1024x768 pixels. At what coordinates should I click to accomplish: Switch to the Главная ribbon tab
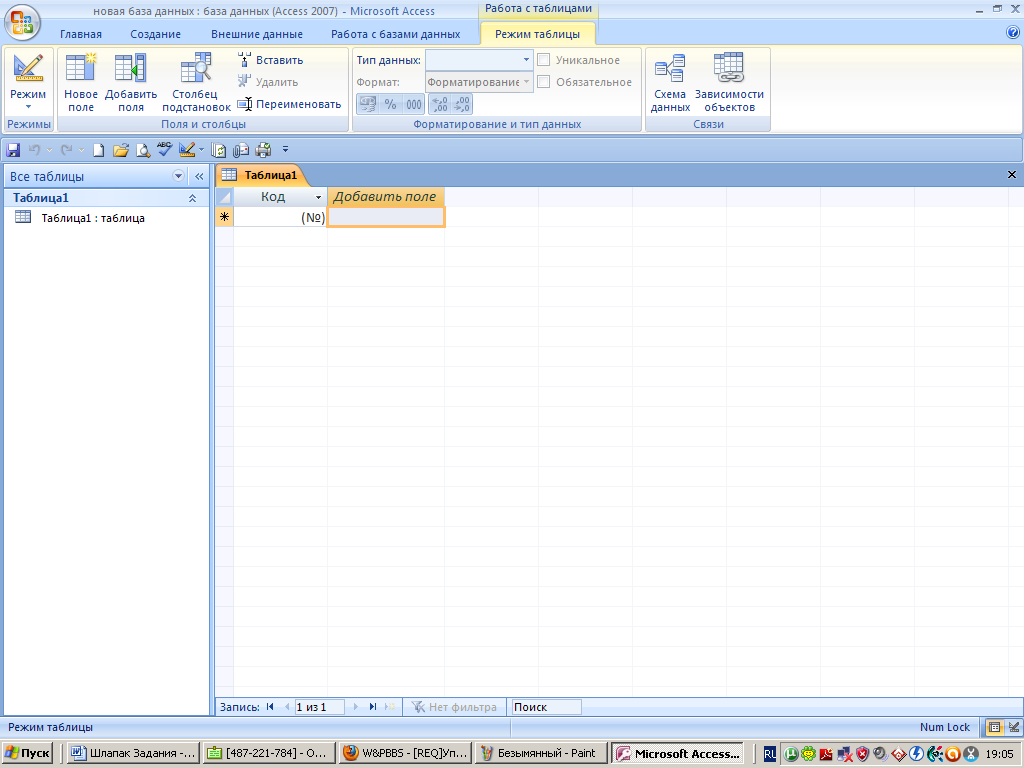81,34
